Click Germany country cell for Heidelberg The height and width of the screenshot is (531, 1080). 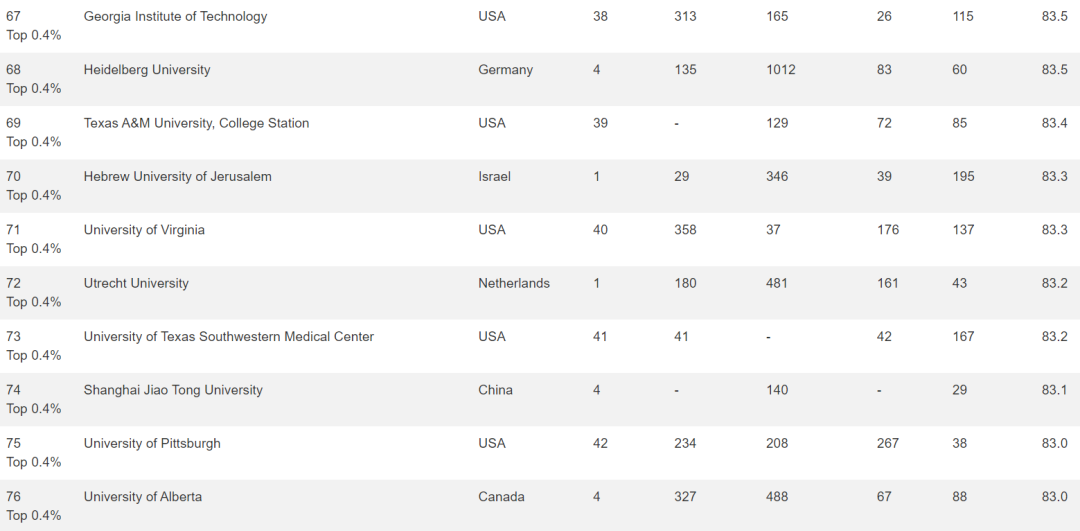click(505, 70)
